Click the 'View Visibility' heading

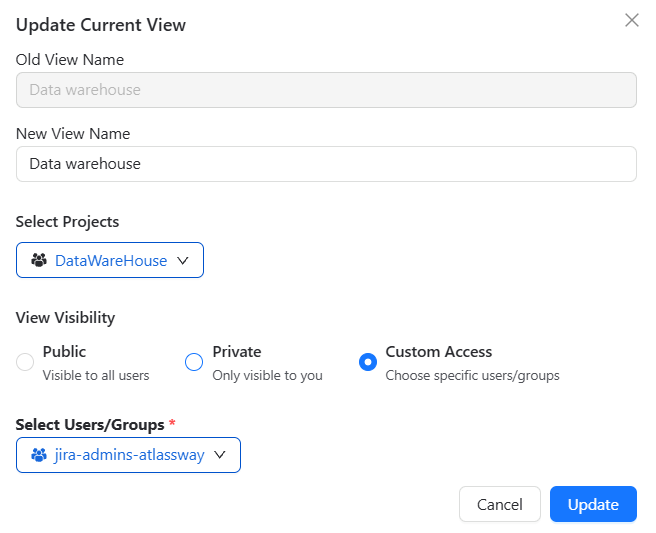(65, 318)
